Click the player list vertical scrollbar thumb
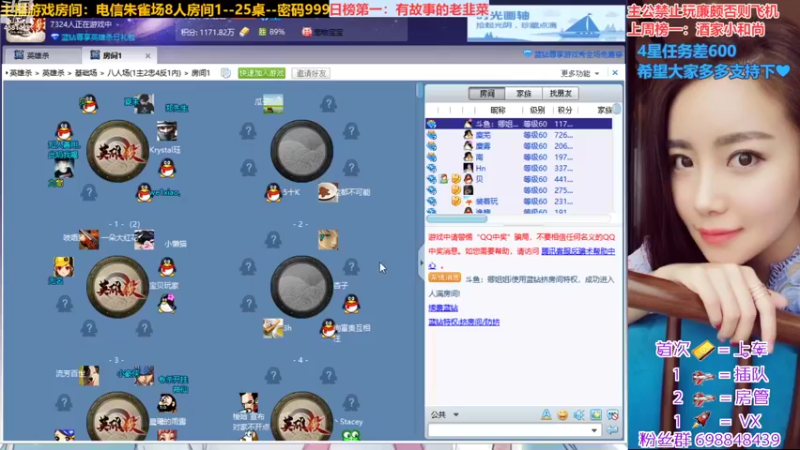This screenshot has height=450, width=800. (x=617, y=110)
